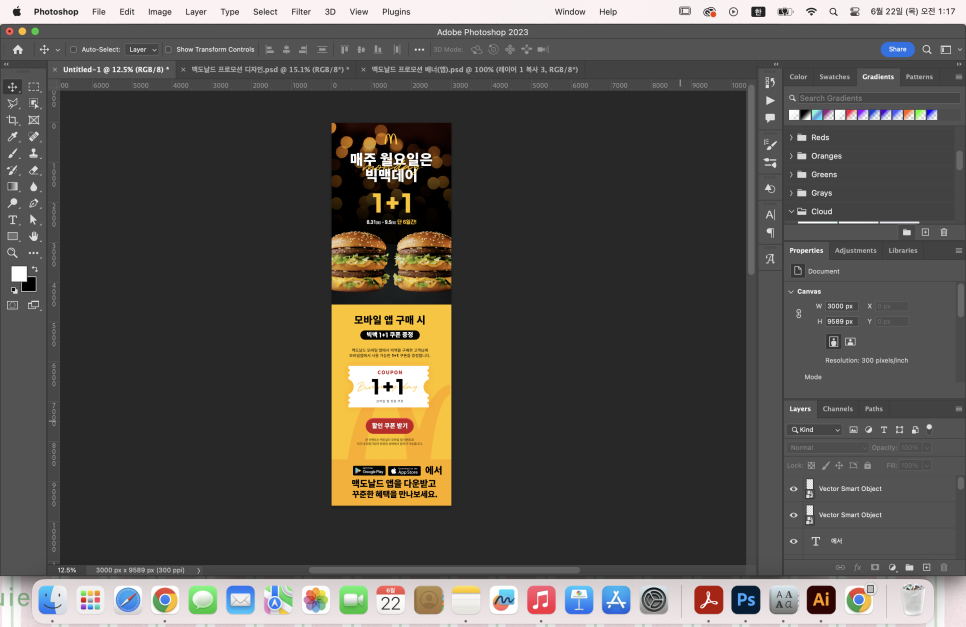Select the Eraser tool
Image resolution: width=966 pixels, height=627 pixels.
pos(34,170)
